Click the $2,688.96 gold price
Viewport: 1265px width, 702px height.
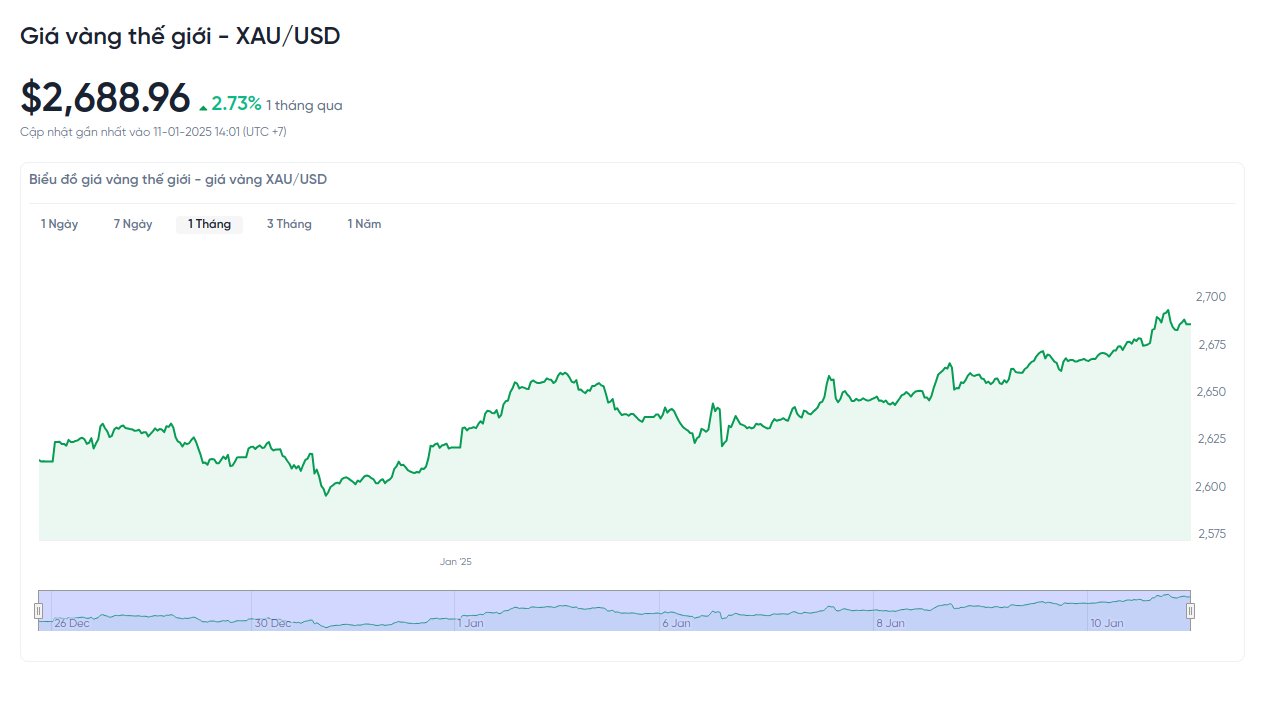click(105, 98)
